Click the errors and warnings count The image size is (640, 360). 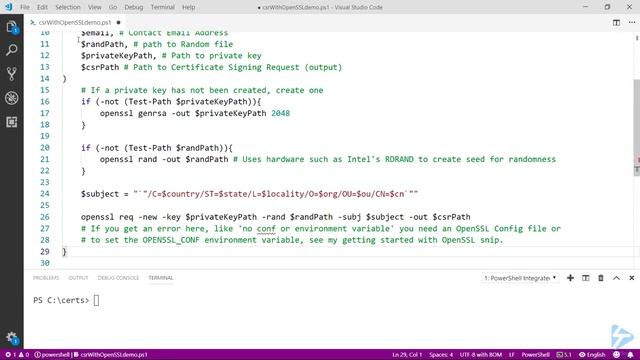(17, 355)
